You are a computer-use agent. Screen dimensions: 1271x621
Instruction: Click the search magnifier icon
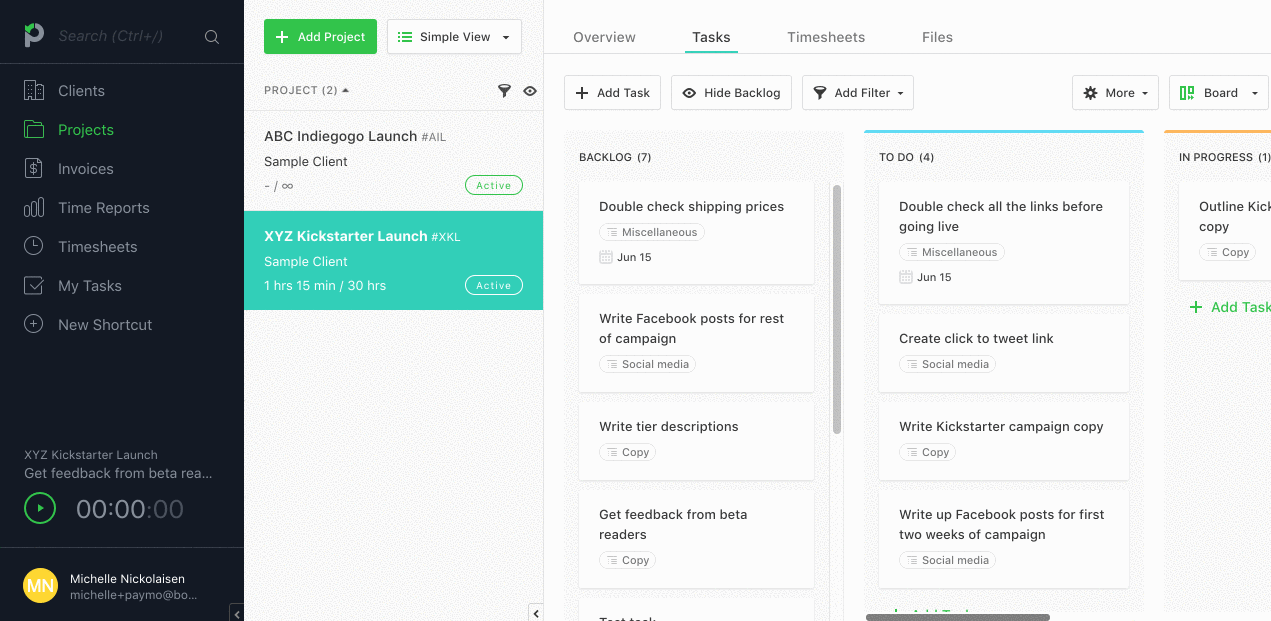(212, 37)
